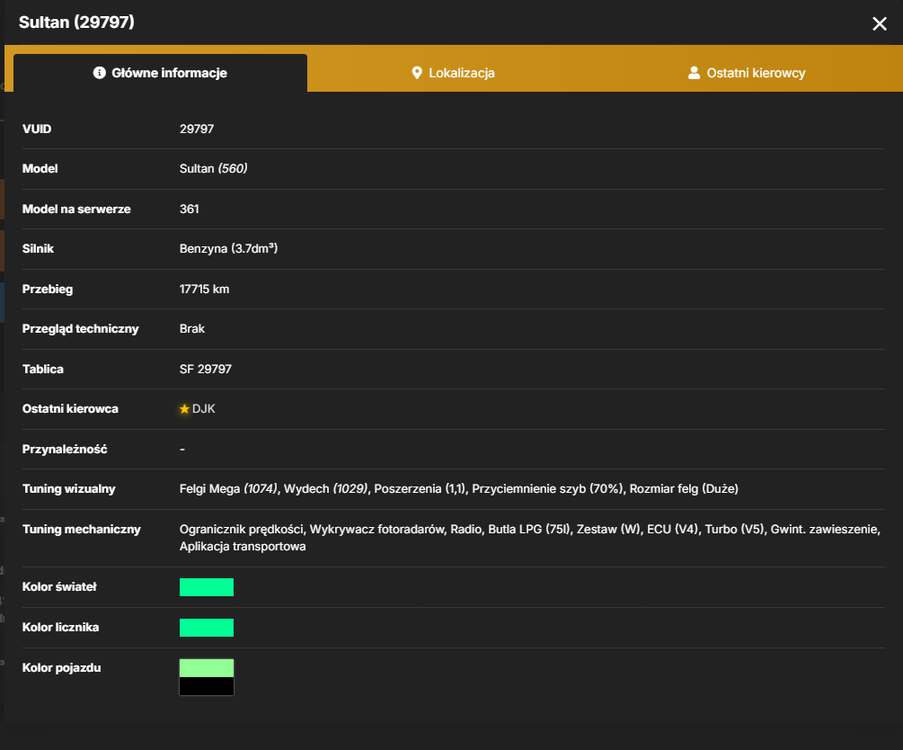Click the VUID value 29797

196,129
